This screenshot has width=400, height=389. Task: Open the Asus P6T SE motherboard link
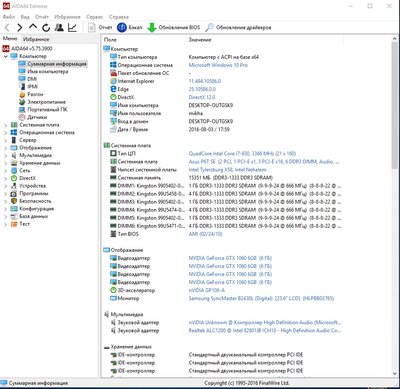(264, 162)
